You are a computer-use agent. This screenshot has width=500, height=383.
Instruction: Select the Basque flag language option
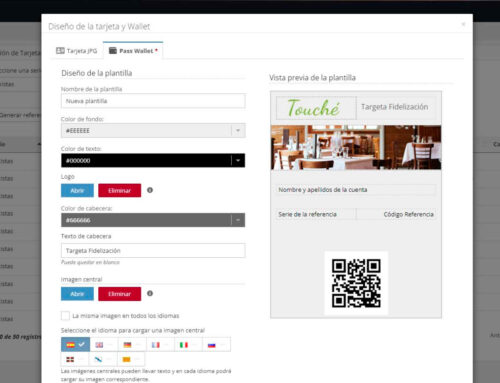75,359
